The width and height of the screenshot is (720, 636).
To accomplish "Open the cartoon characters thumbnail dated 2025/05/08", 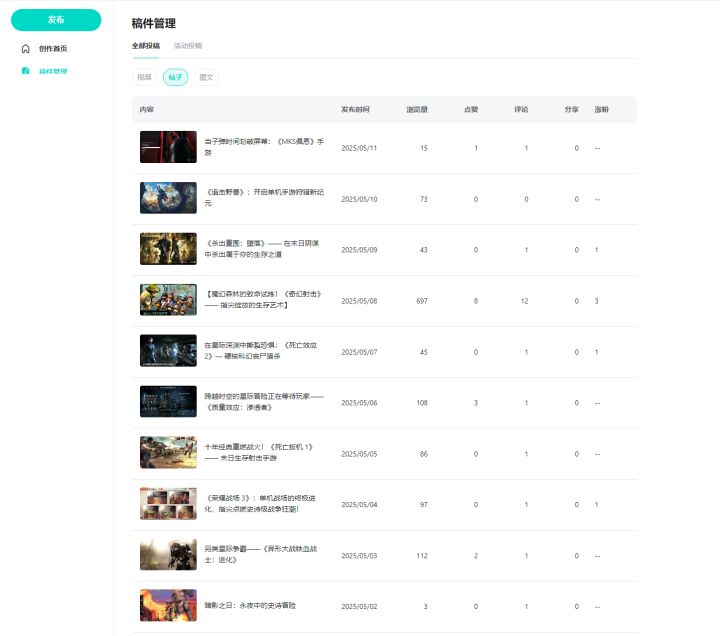I will [x=168, y=300].
